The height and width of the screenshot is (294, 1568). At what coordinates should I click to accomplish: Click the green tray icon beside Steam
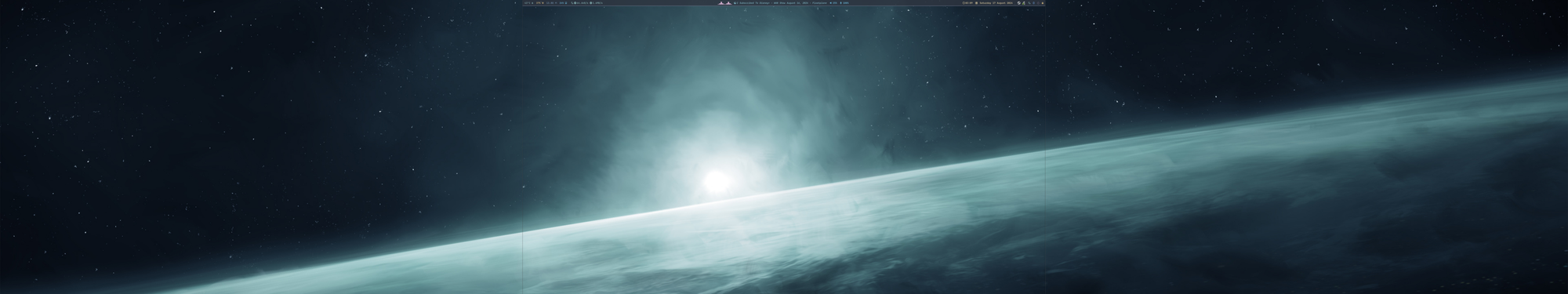click(1023, 3)
